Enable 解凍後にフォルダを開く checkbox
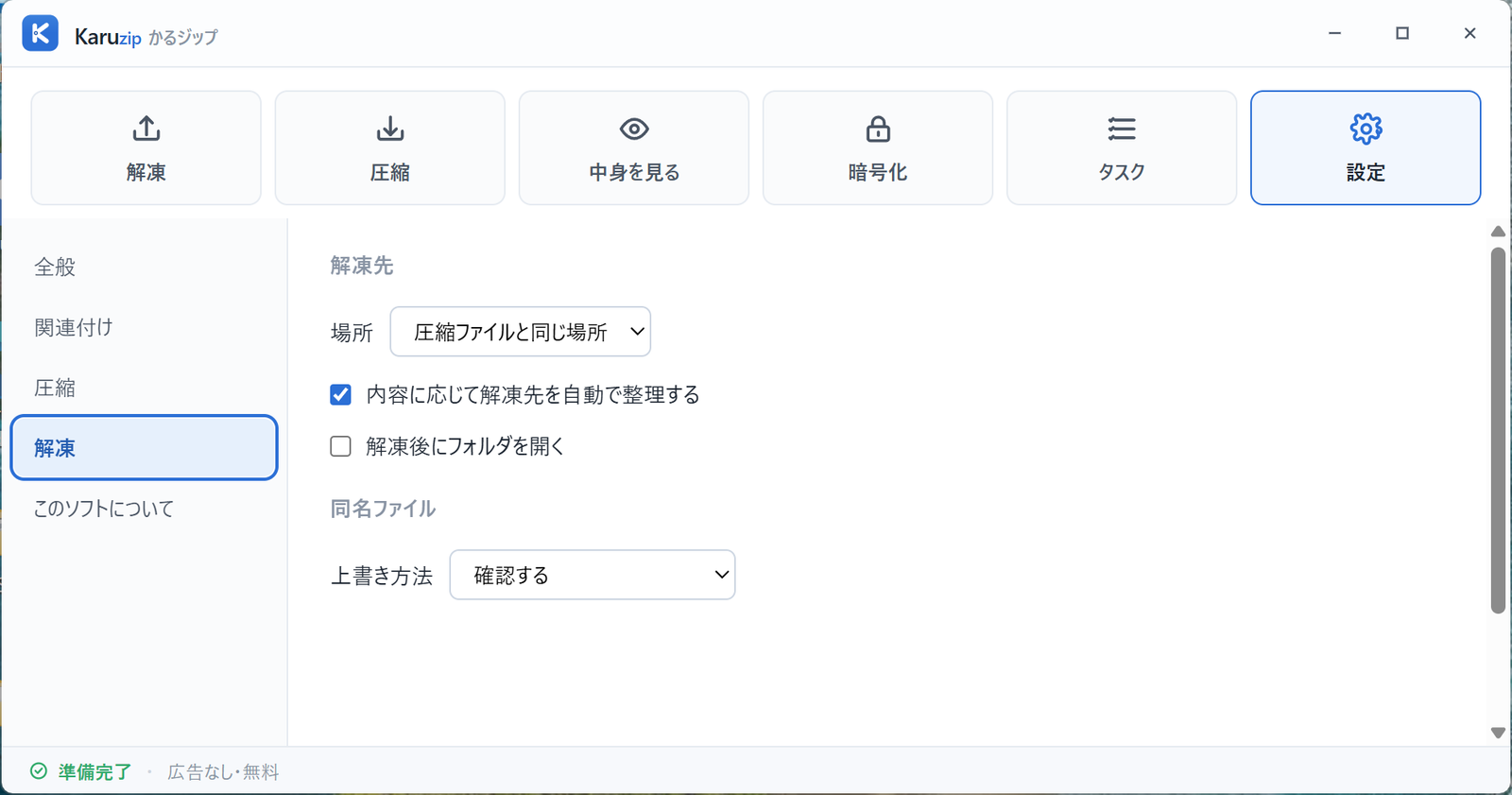1512x795 pixels. 340,446
